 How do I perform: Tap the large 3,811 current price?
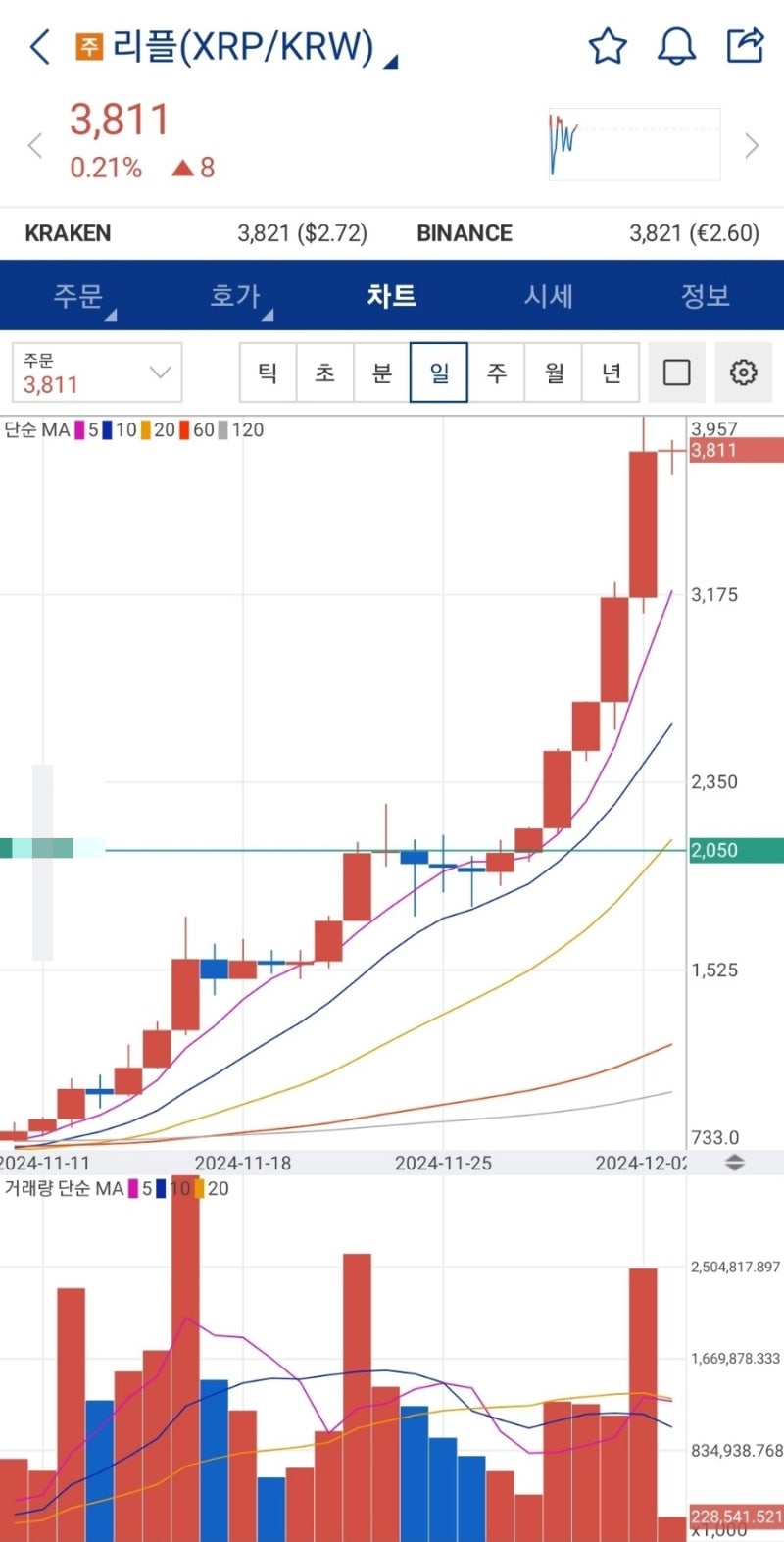(x=120, y=120)
